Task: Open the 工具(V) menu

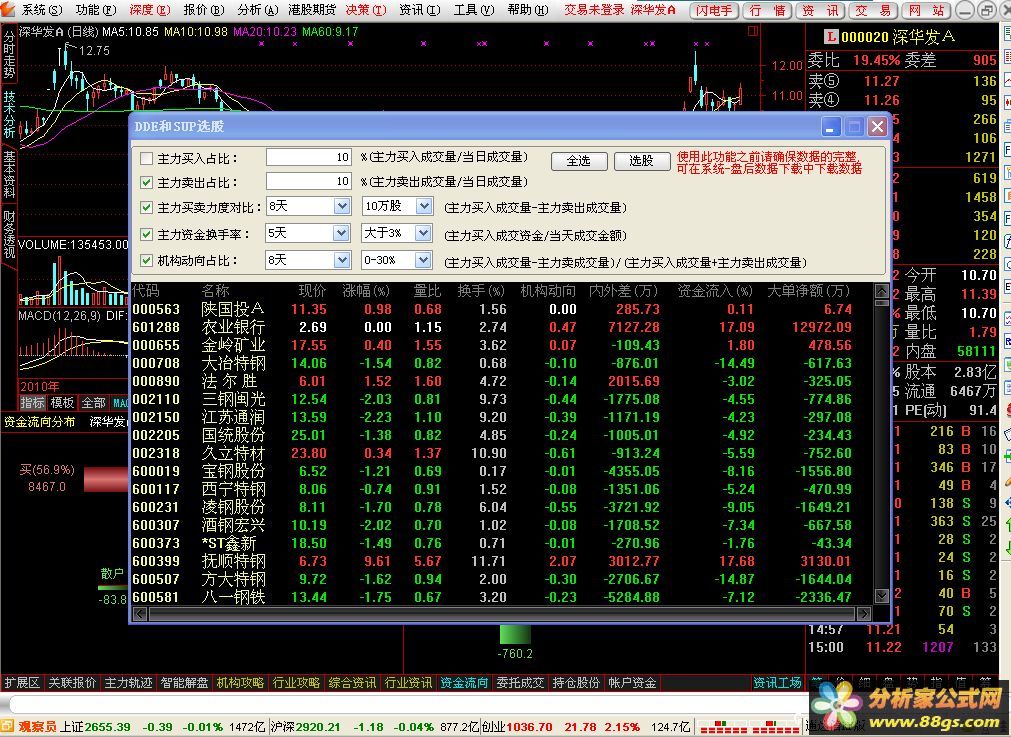Action: click(x=474, y=10)
